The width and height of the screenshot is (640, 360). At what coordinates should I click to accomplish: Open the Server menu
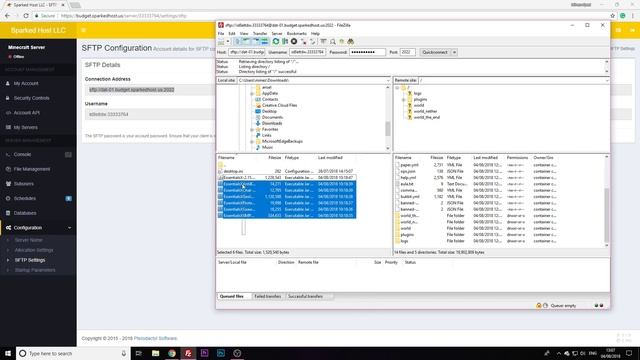pyautogui.click(x=277, y=33)
